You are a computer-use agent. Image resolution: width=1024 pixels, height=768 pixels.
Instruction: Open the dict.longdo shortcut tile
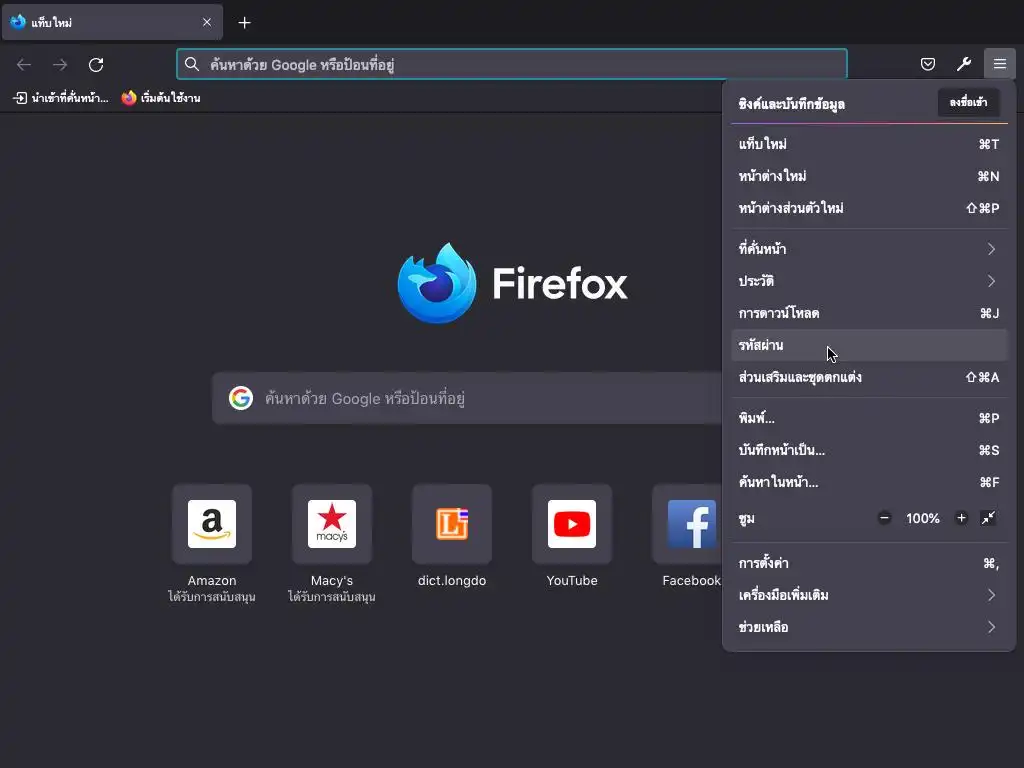[x=452, y=524]
